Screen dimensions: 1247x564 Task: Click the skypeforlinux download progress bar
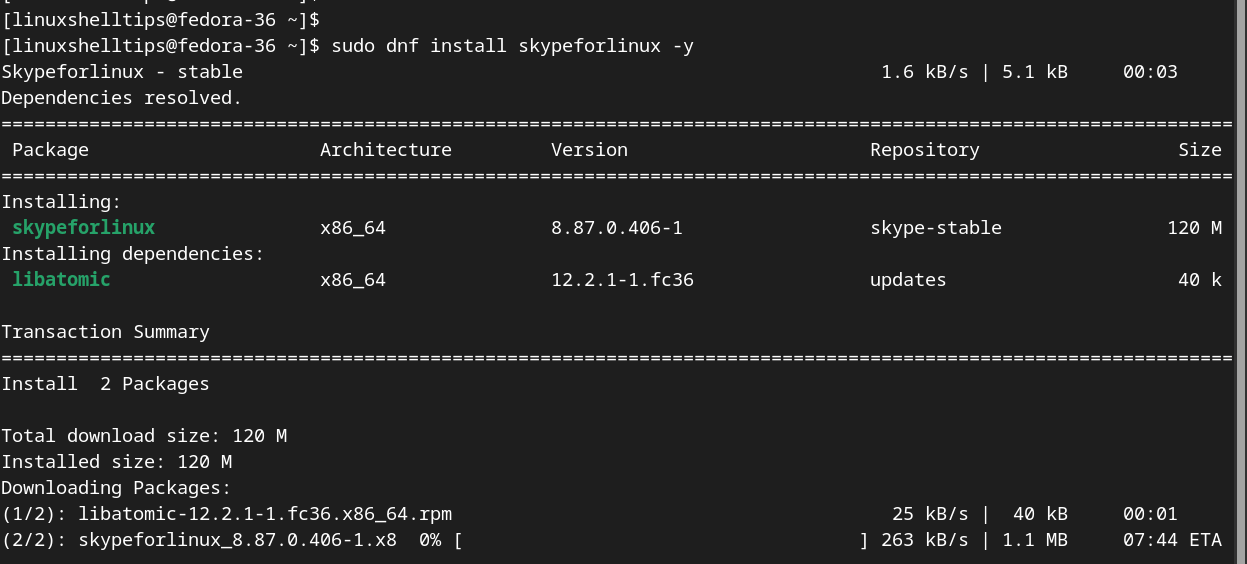point(660,540)
